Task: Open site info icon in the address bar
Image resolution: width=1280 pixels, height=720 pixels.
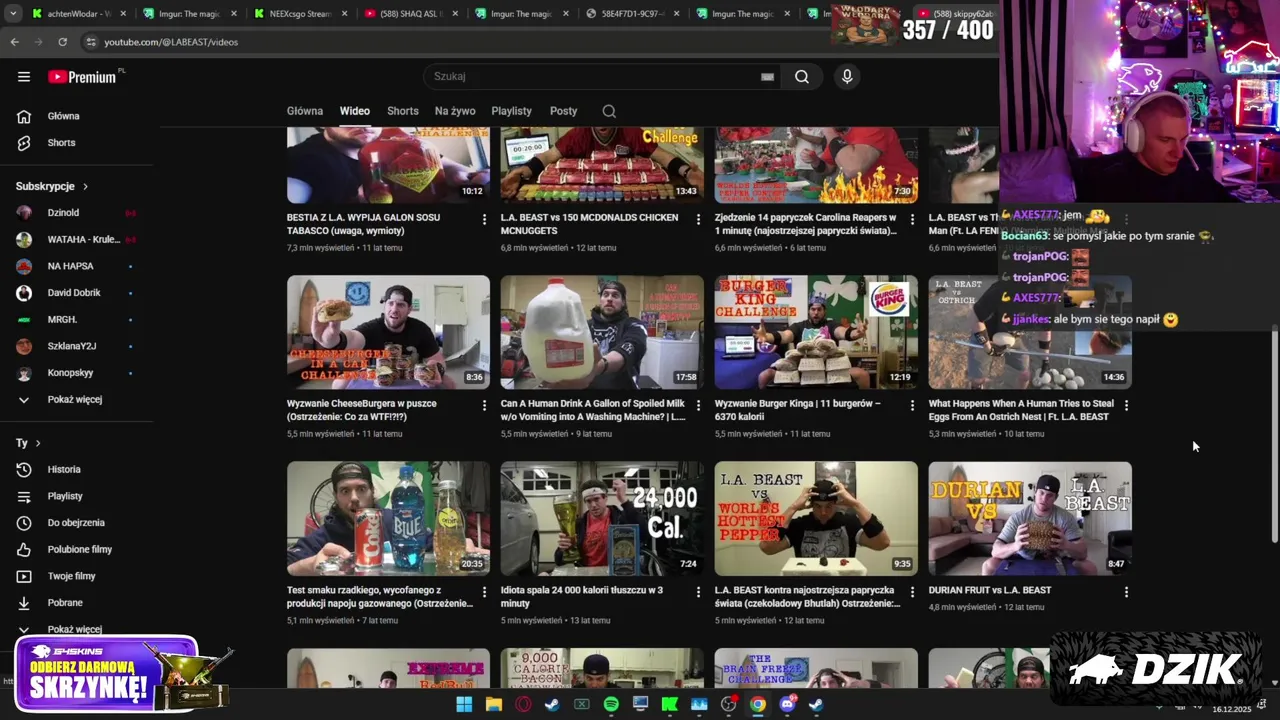Action: [x=90, y=42]
